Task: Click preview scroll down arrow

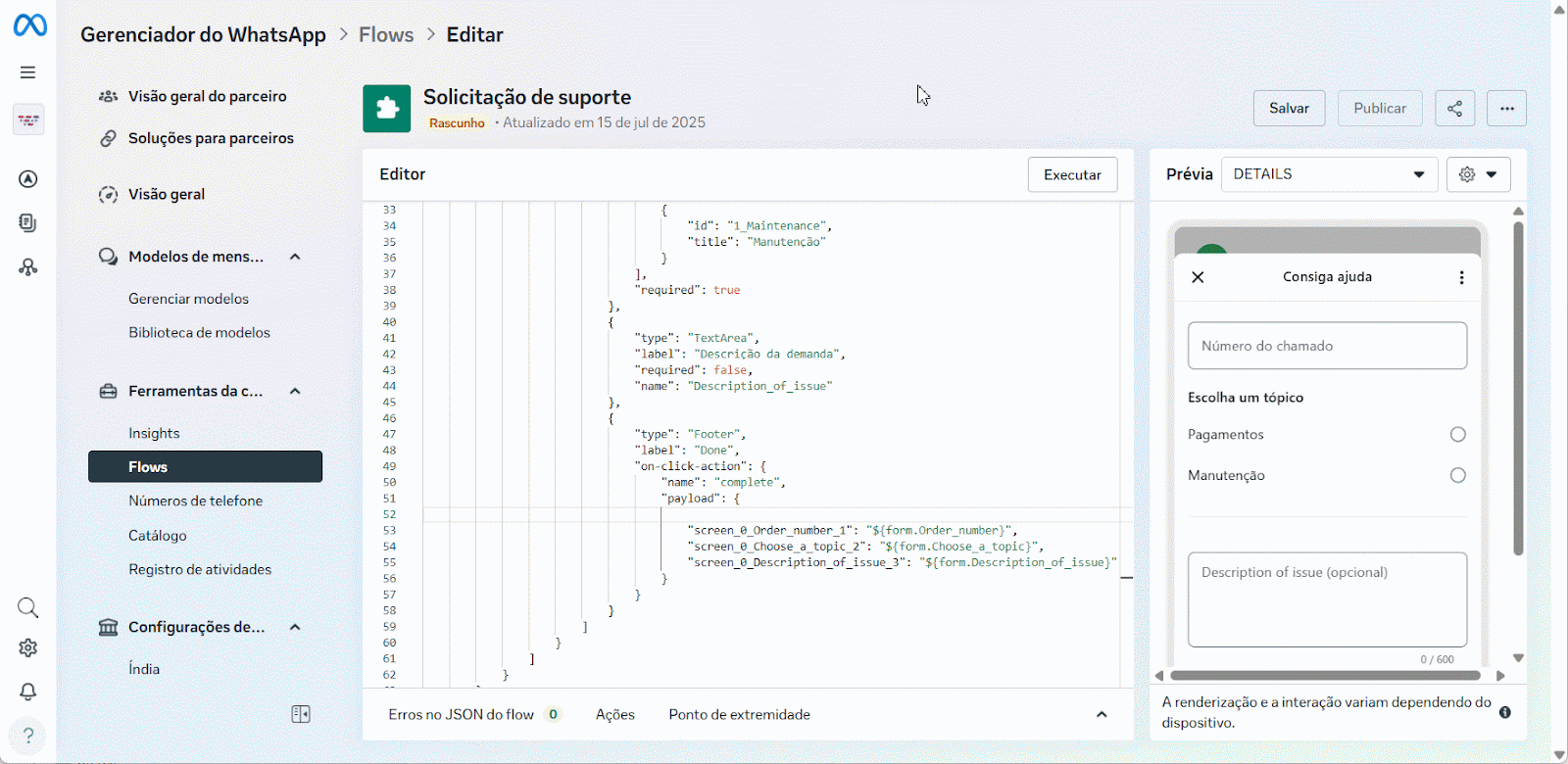Action: tap(1518, 658)
